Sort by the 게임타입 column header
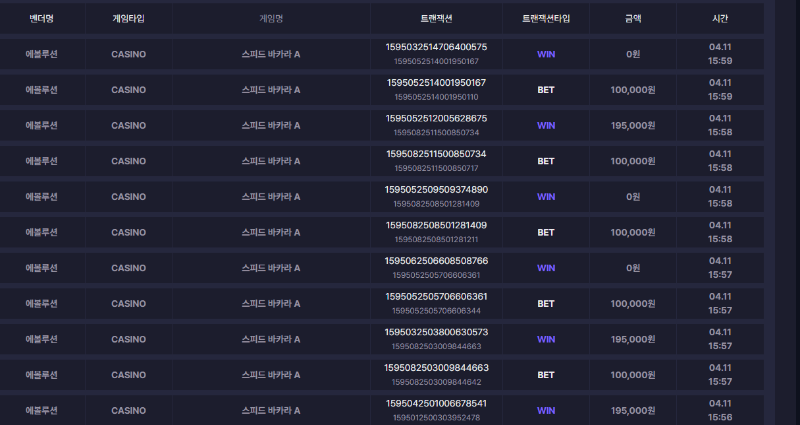 click(128, 18)
